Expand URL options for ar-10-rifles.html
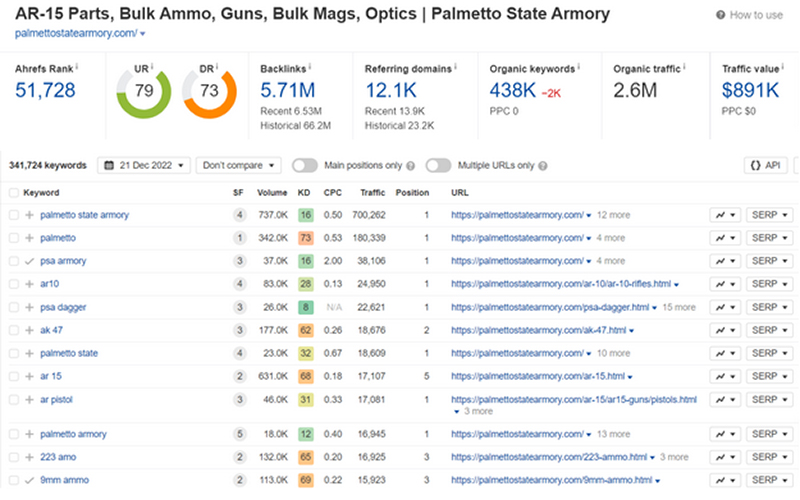This screenshot has height=500, width=800. (x=677, y=285)
